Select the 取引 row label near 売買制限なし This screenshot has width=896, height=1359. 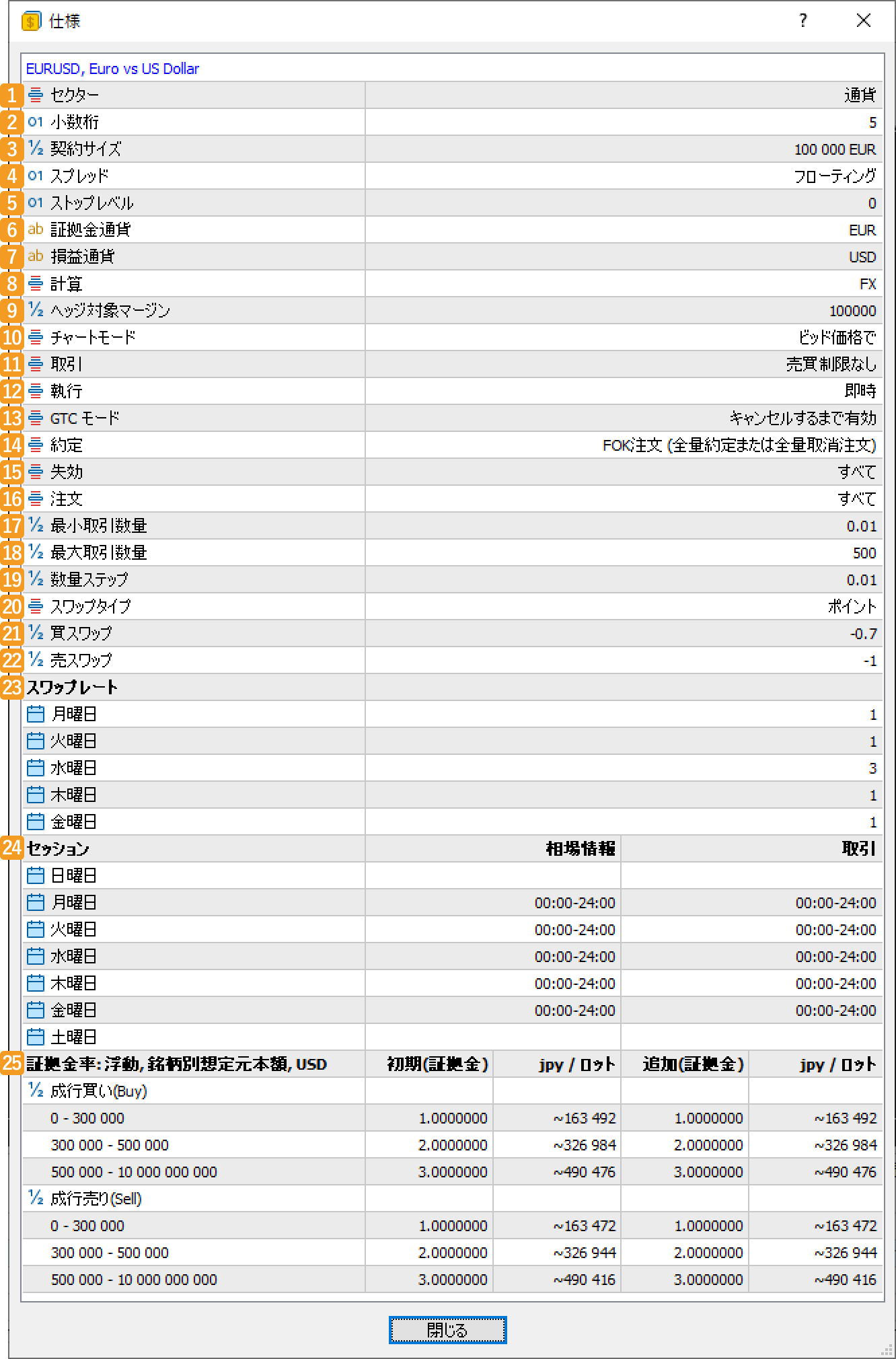[x=67, y=364]
